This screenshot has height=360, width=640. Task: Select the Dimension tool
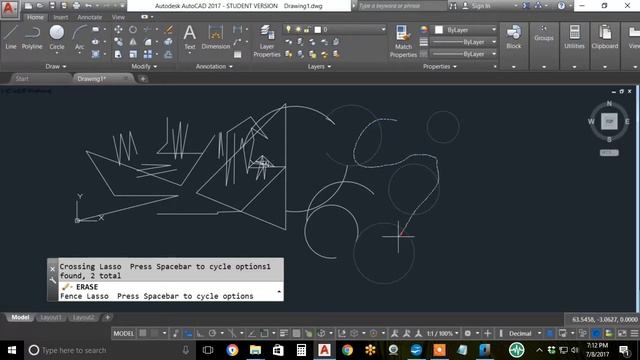pyautogui.click(x=216, y=37)
